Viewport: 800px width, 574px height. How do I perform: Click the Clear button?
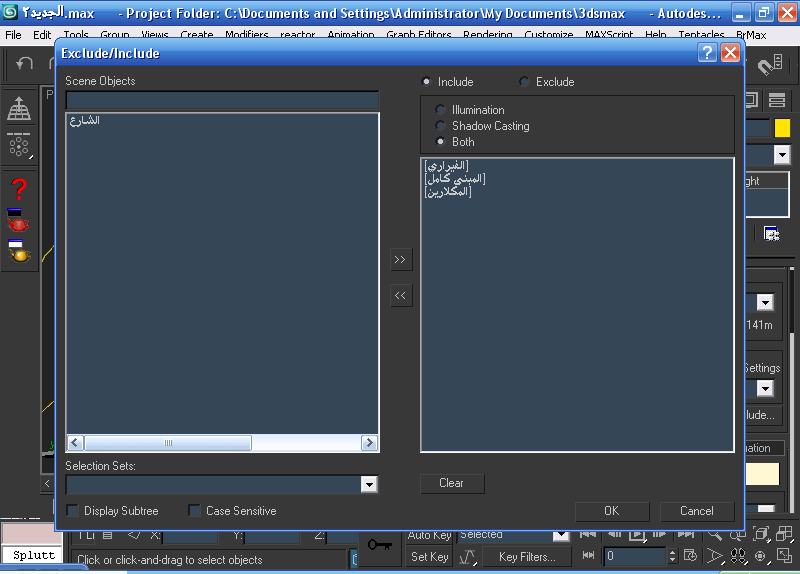click(452, 483)
